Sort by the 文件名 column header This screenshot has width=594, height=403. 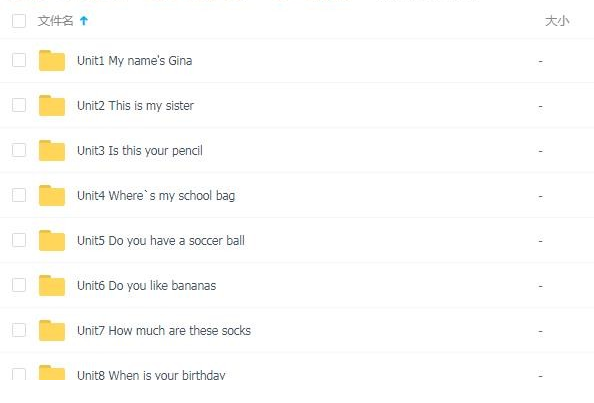tap(55, 21)
